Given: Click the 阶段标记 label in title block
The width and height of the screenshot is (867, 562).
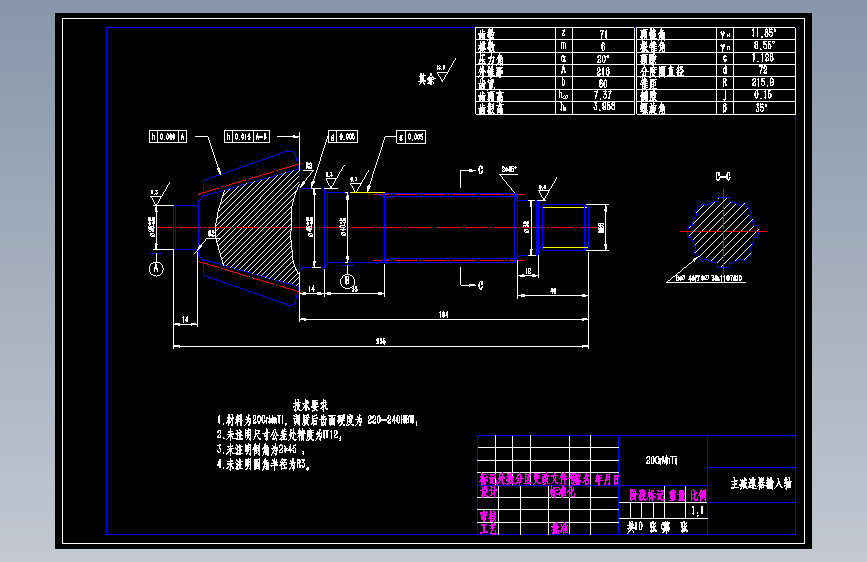Looking at the screenshot, I should tap(646, 495).
